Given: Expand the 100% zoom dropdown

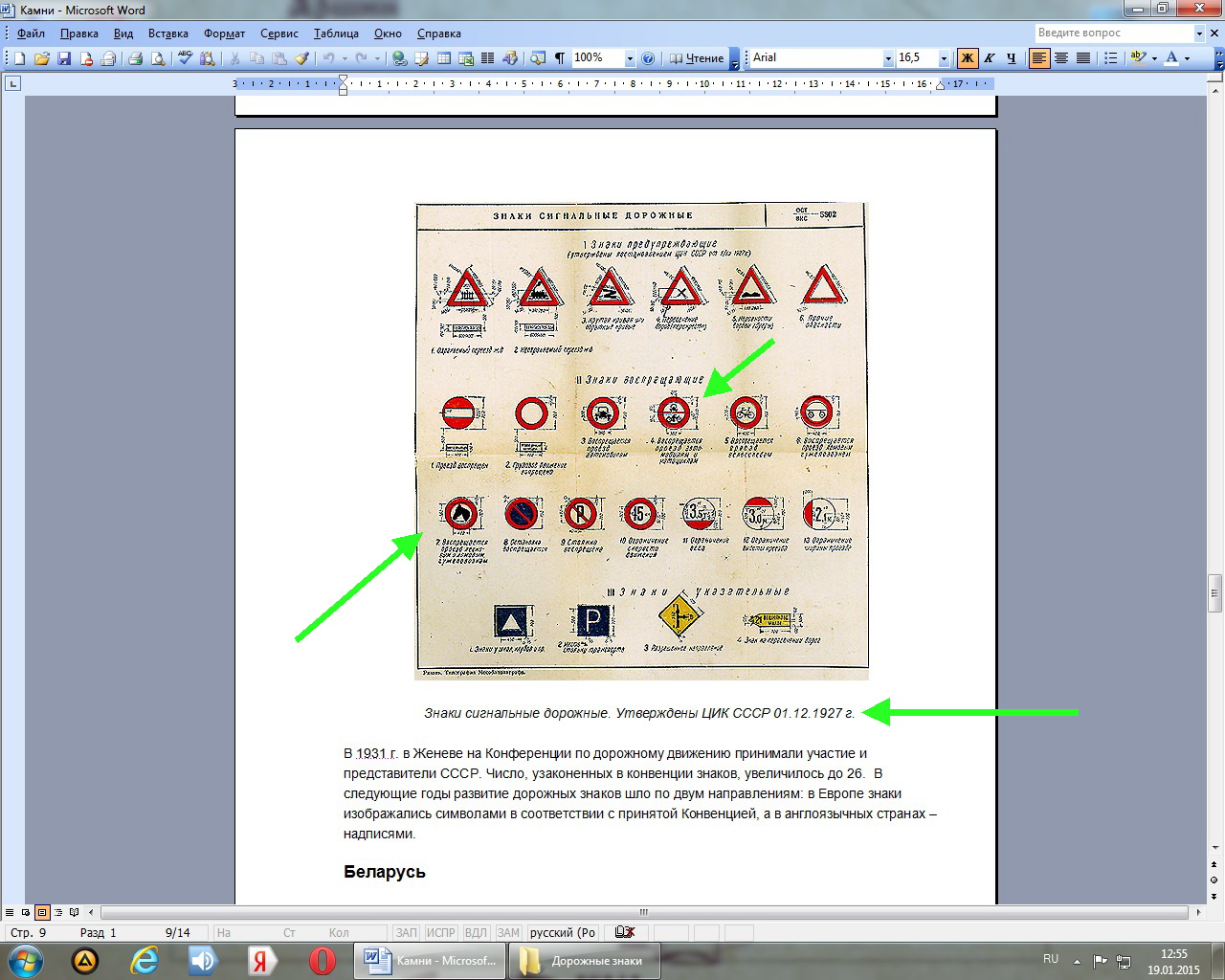Looking at the screenshot, I should [630, 58].
